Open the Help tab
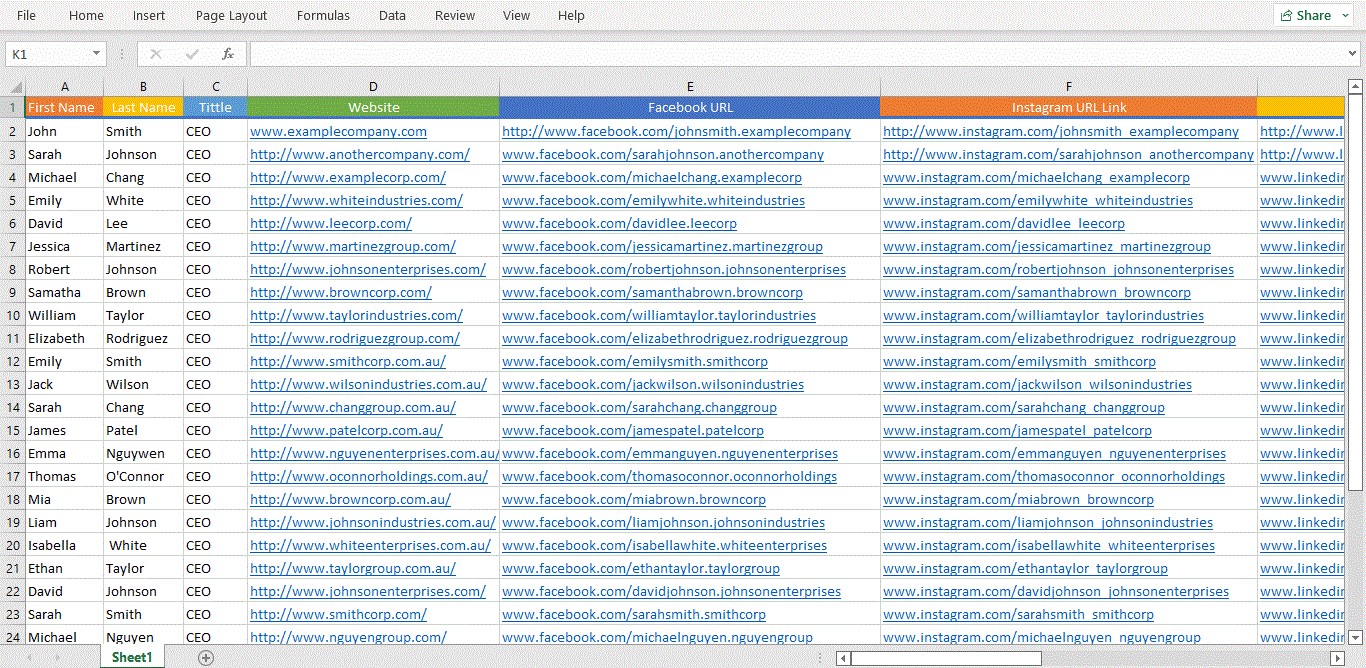The width and height of the screenshot is (1366, 668). [571, 15]
